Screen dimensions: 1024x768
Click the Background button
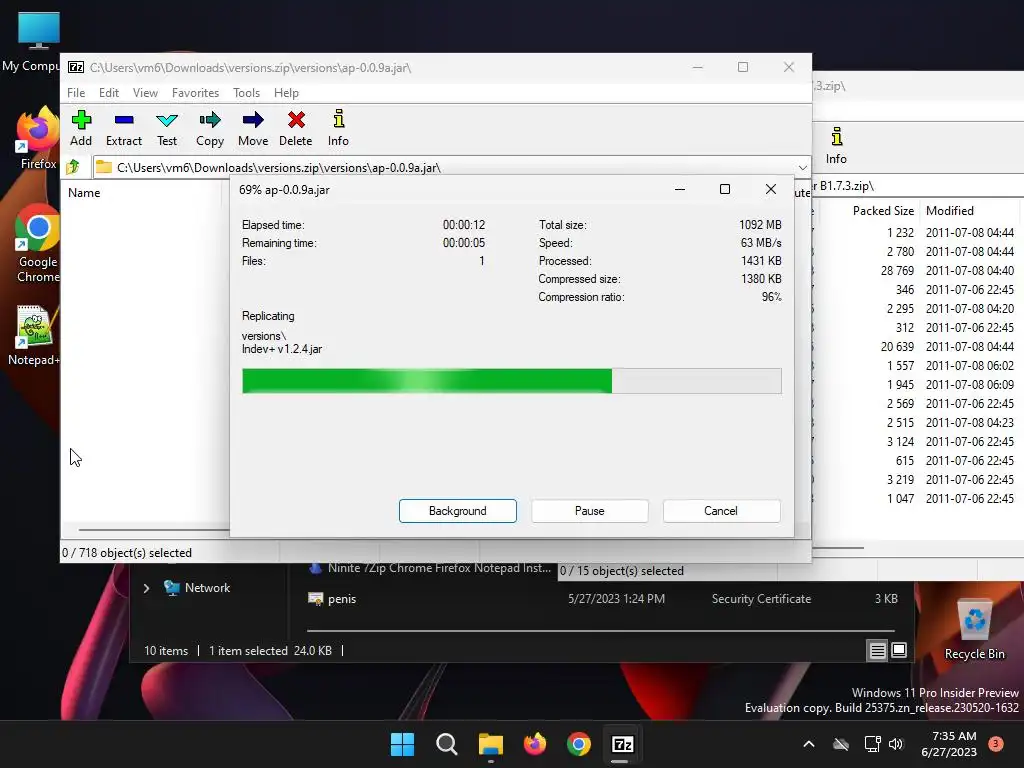pos(458,511)
